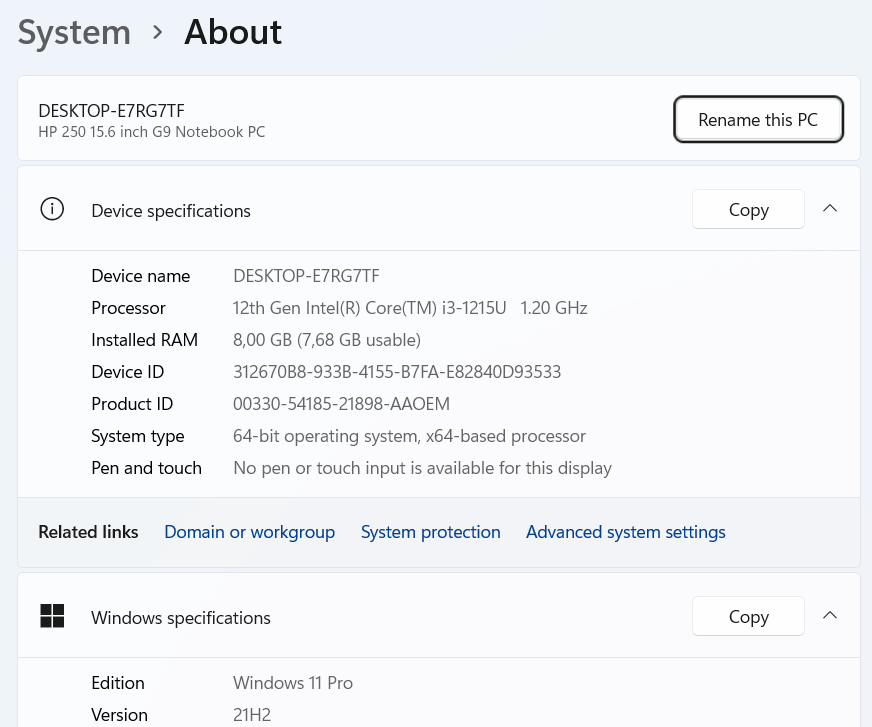The height and width of the screenshot is (727, 872).
Task: Click the Installed RAM label
Action: [x=145, y=340]
